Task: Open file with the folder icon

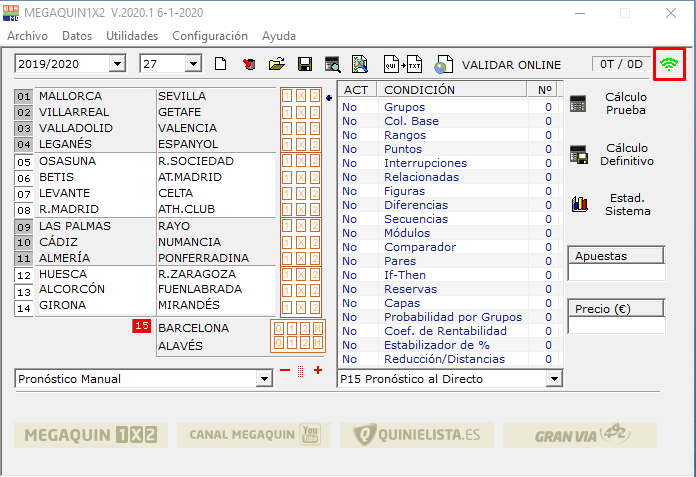Action: 277,64
